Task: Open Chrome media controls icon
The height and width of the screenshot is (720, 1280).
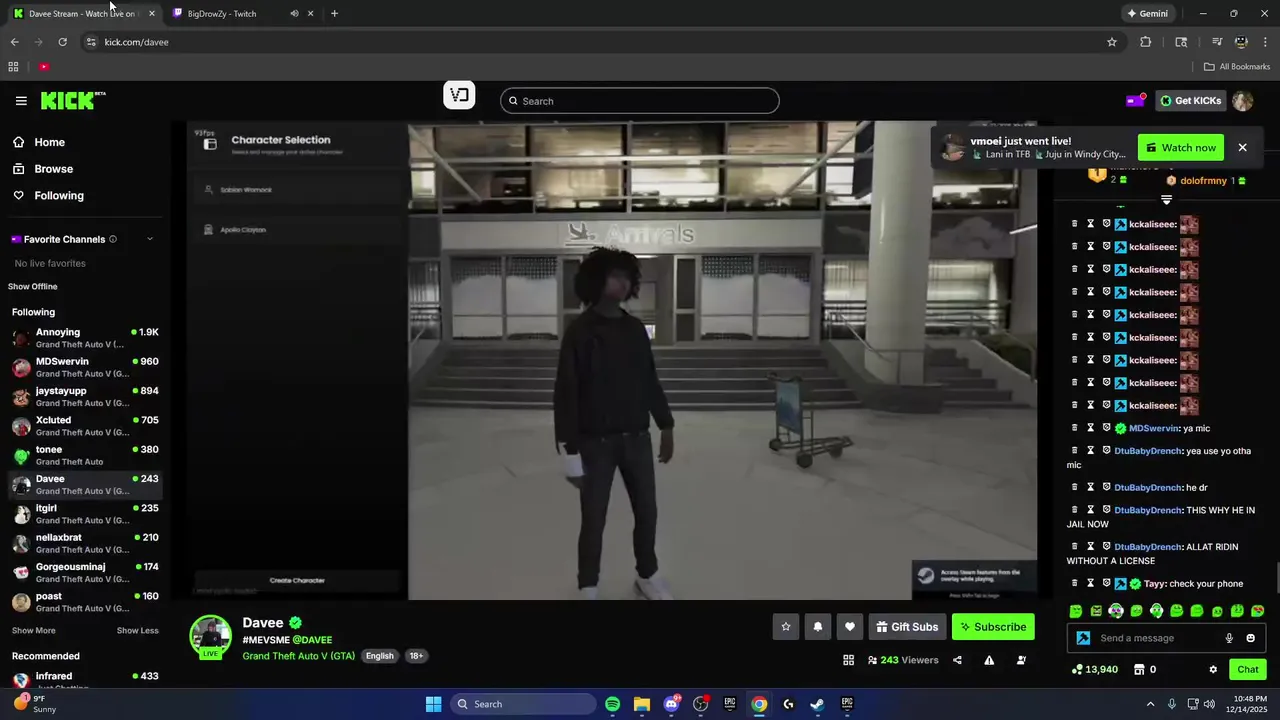Action: (1217, 42)
